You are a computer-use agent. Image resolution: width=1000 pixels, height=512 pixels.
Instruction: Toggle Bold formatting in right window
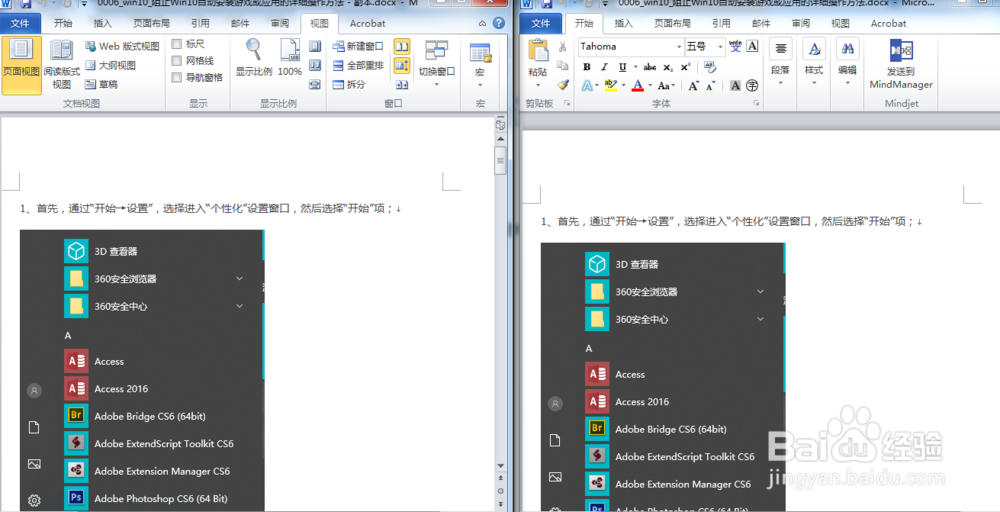click(x=587, y=67)
